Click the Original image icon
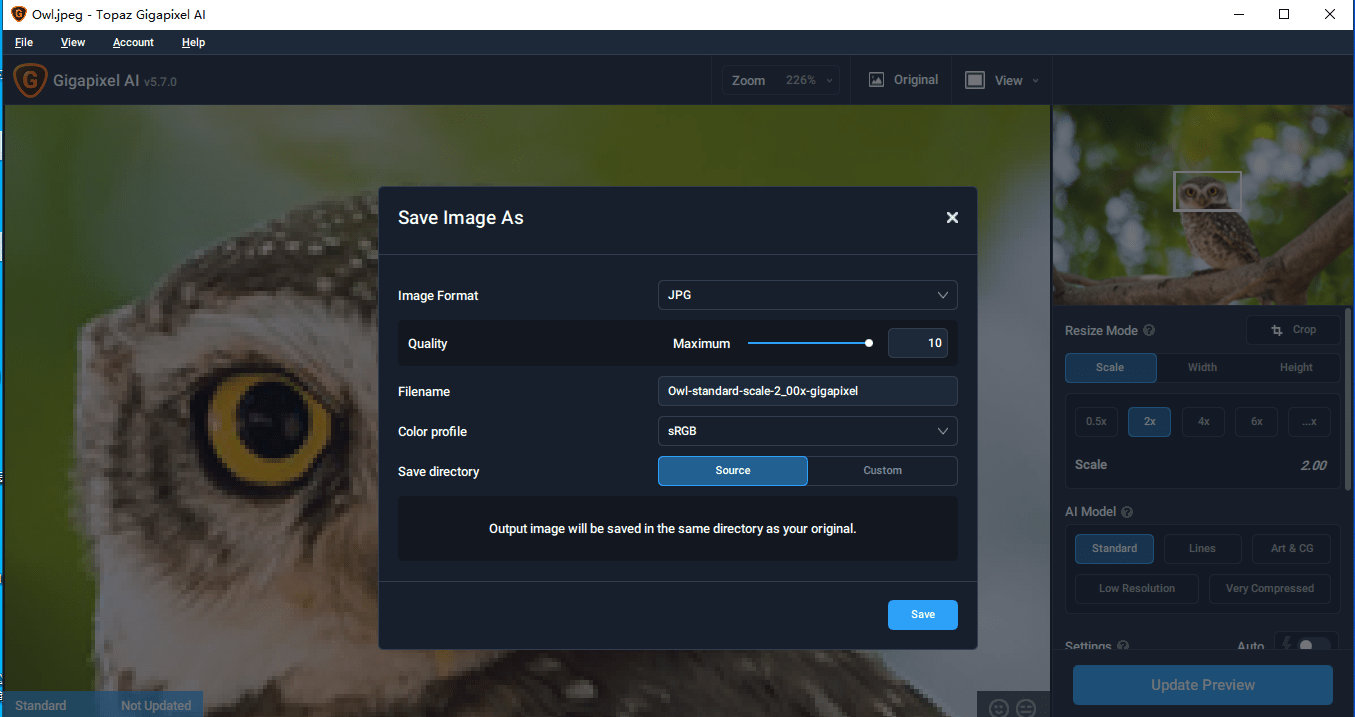1355x717 pixels. [877, 80]
